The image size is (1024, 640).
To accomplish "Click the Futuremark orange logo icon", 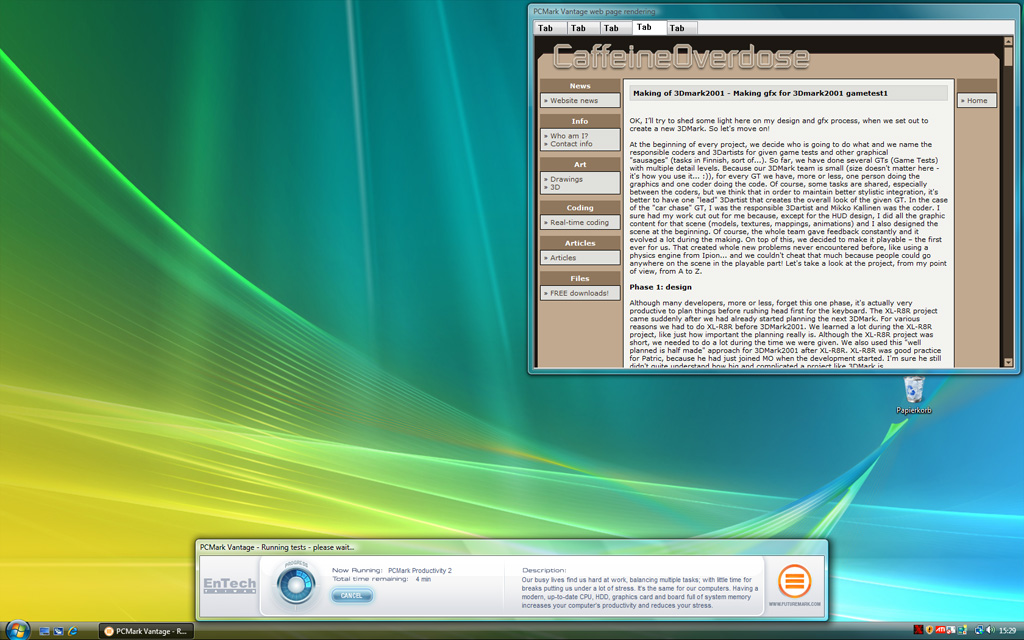I will point(795,580).
